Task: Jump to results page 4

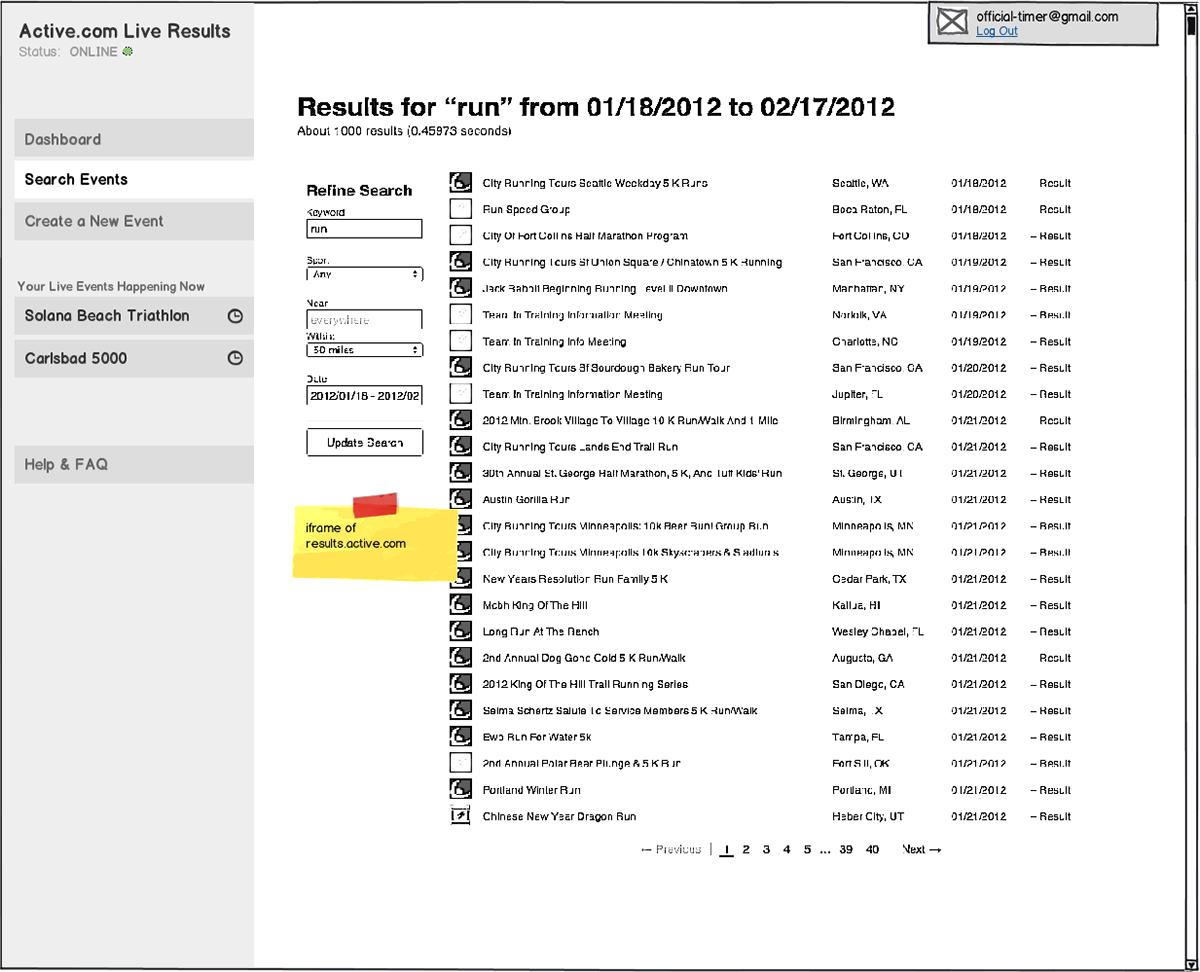Action: coord(787,850)
